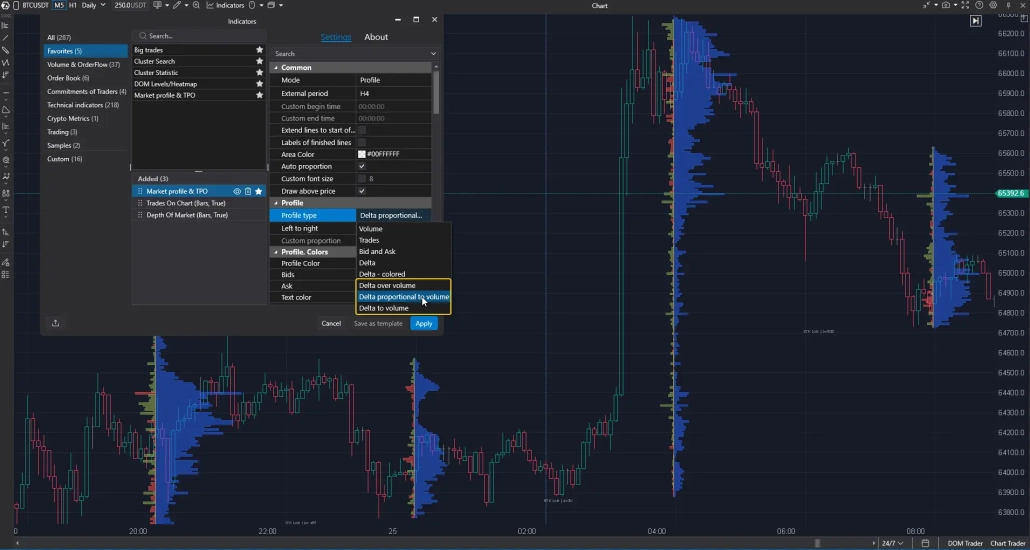Click the shrink arrows icon top right

tap(926, 5)
